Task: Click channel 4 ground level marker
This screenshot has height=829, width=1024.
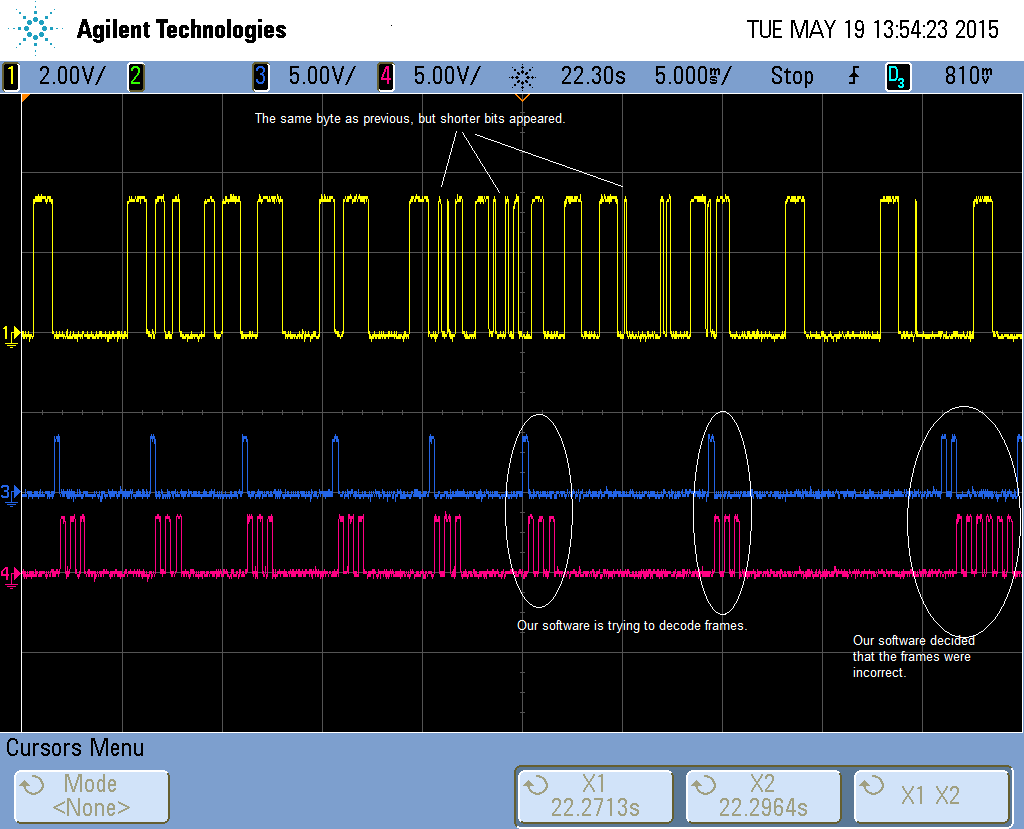Action: coord(10,576)
